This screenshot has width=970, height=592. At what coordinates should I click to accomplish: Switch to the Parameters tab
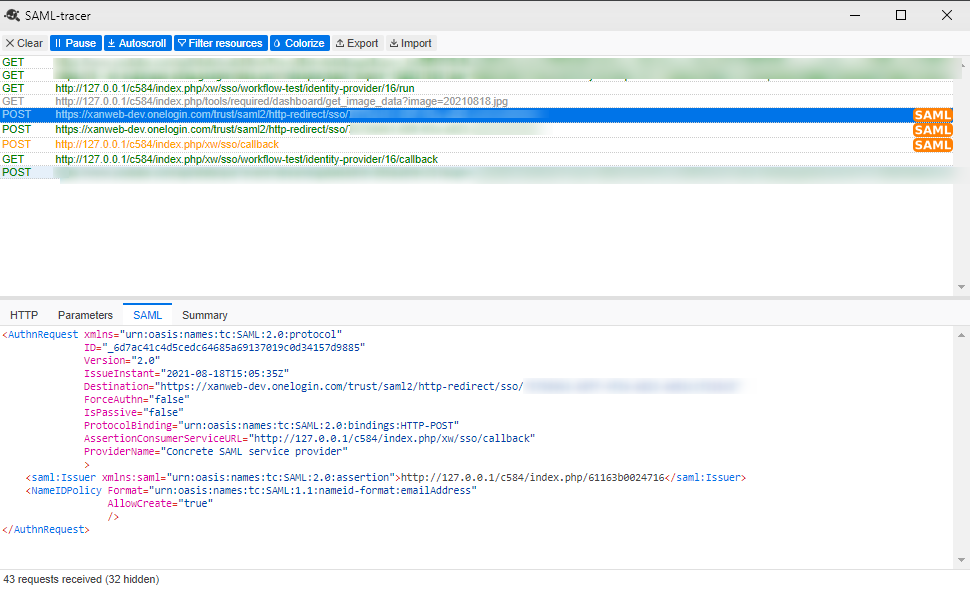tap(85, 315)
